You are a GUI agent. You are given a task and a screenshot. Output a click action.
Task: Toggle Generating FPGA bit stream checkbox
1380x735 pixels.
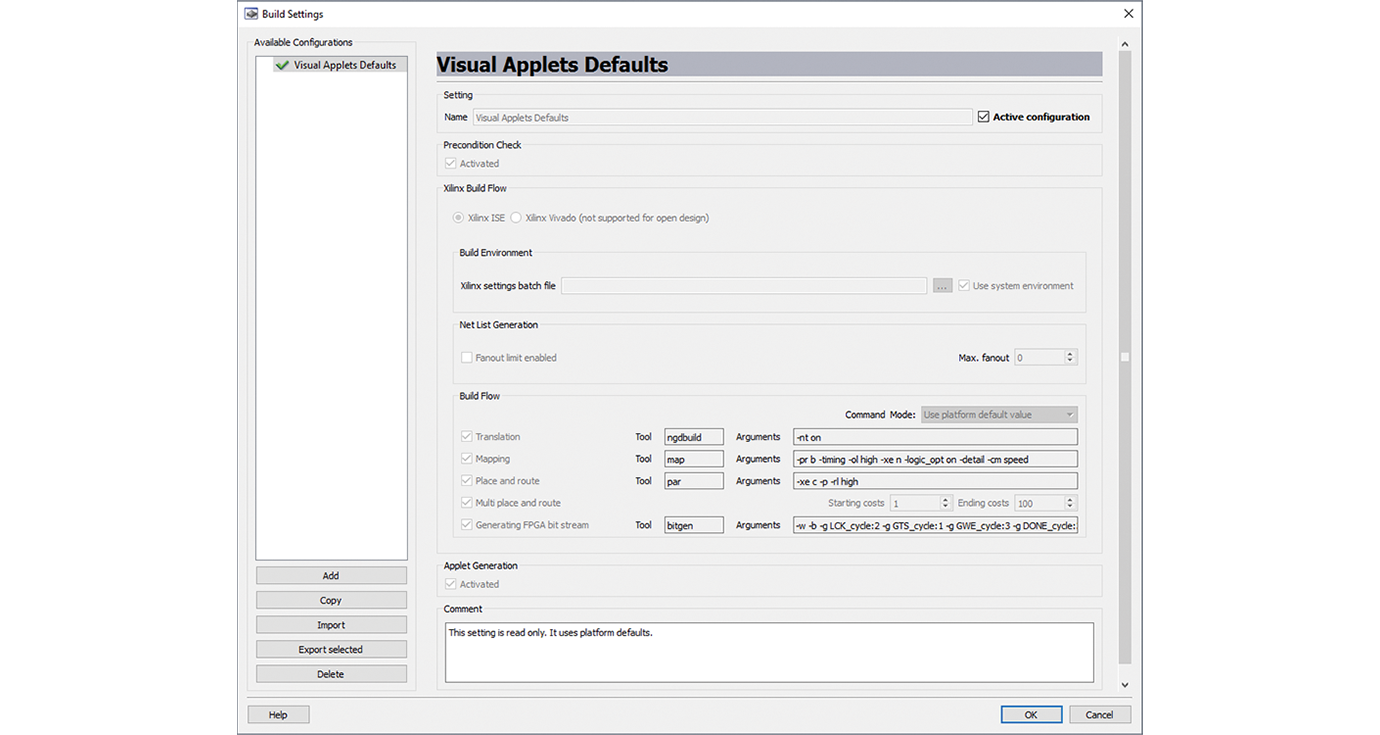point(466,525)
